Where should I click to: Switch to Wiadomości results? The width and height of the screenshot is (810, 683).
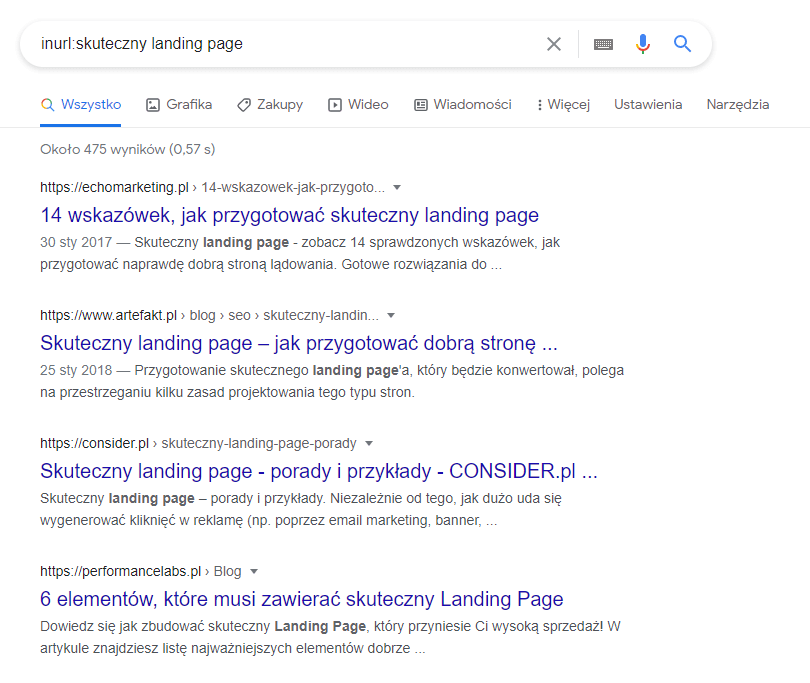(x=463, y=104)
